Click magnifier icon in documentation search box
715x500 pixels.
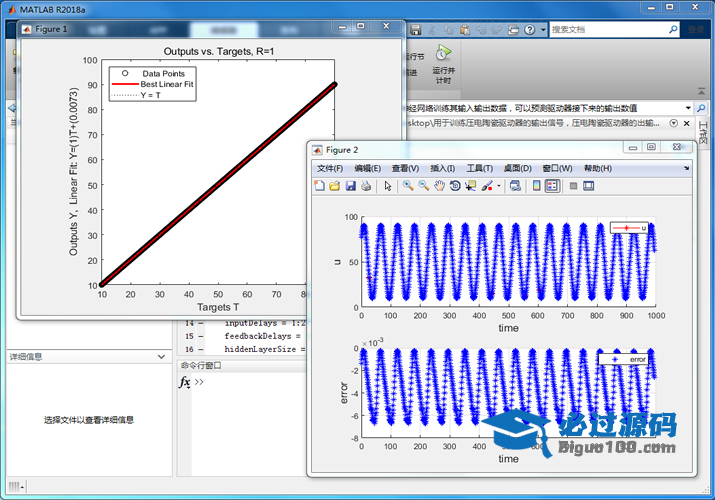click(673, 30)
